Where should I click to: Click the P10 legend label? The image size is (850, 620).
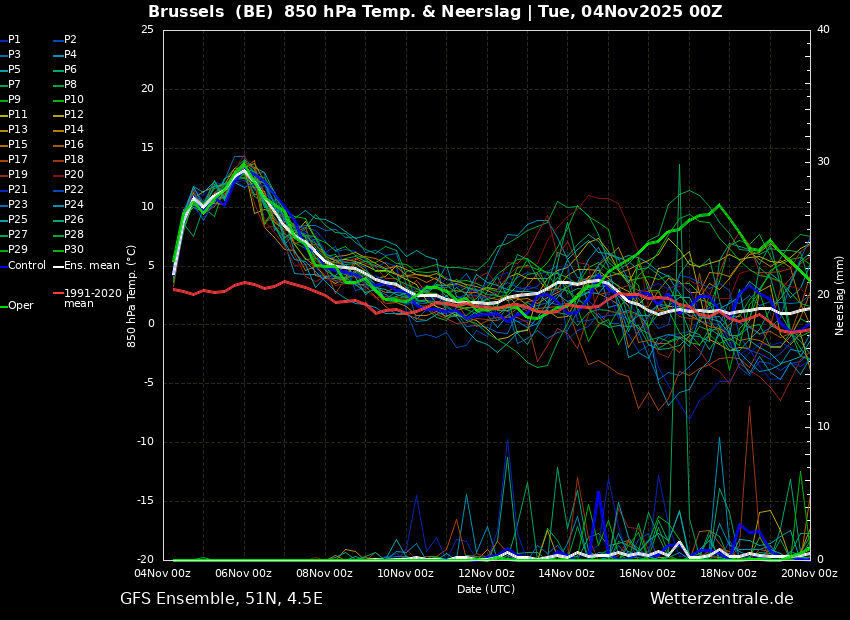coord(73,100)
